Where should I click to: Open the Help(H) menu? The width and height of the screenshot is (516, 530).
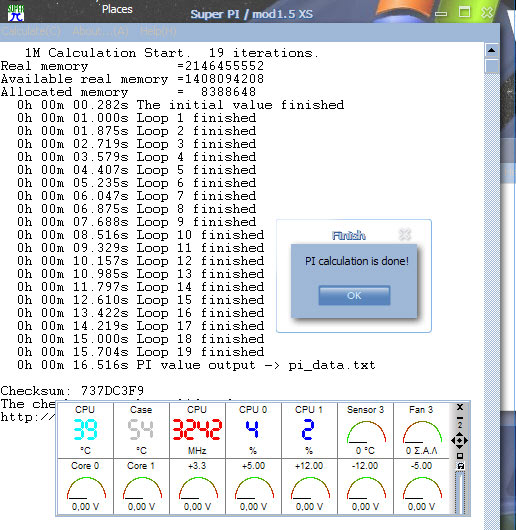click(x=158, y=31)
